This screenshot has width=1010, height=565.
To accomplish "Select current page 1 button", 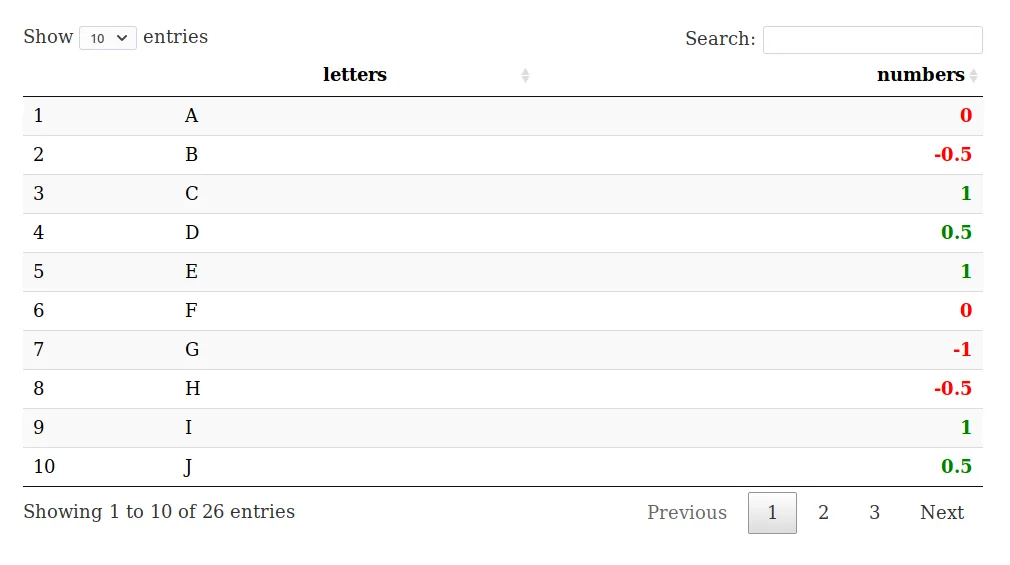I will 772,513.
